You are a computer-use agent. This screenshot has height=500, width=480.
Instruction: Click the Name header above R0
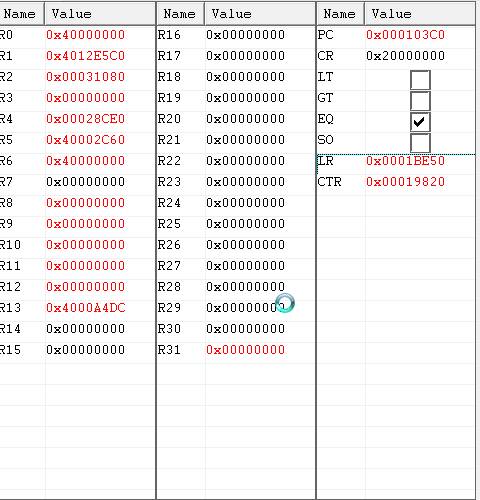(x=22, y=14)
